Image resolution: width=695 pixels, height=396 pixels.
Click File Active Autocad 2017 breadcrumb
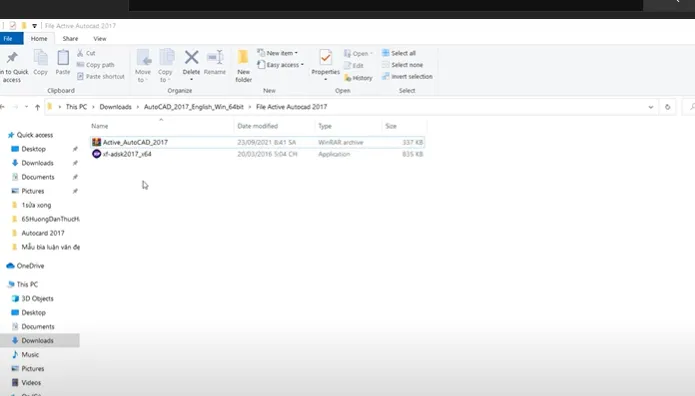point(292,107)
